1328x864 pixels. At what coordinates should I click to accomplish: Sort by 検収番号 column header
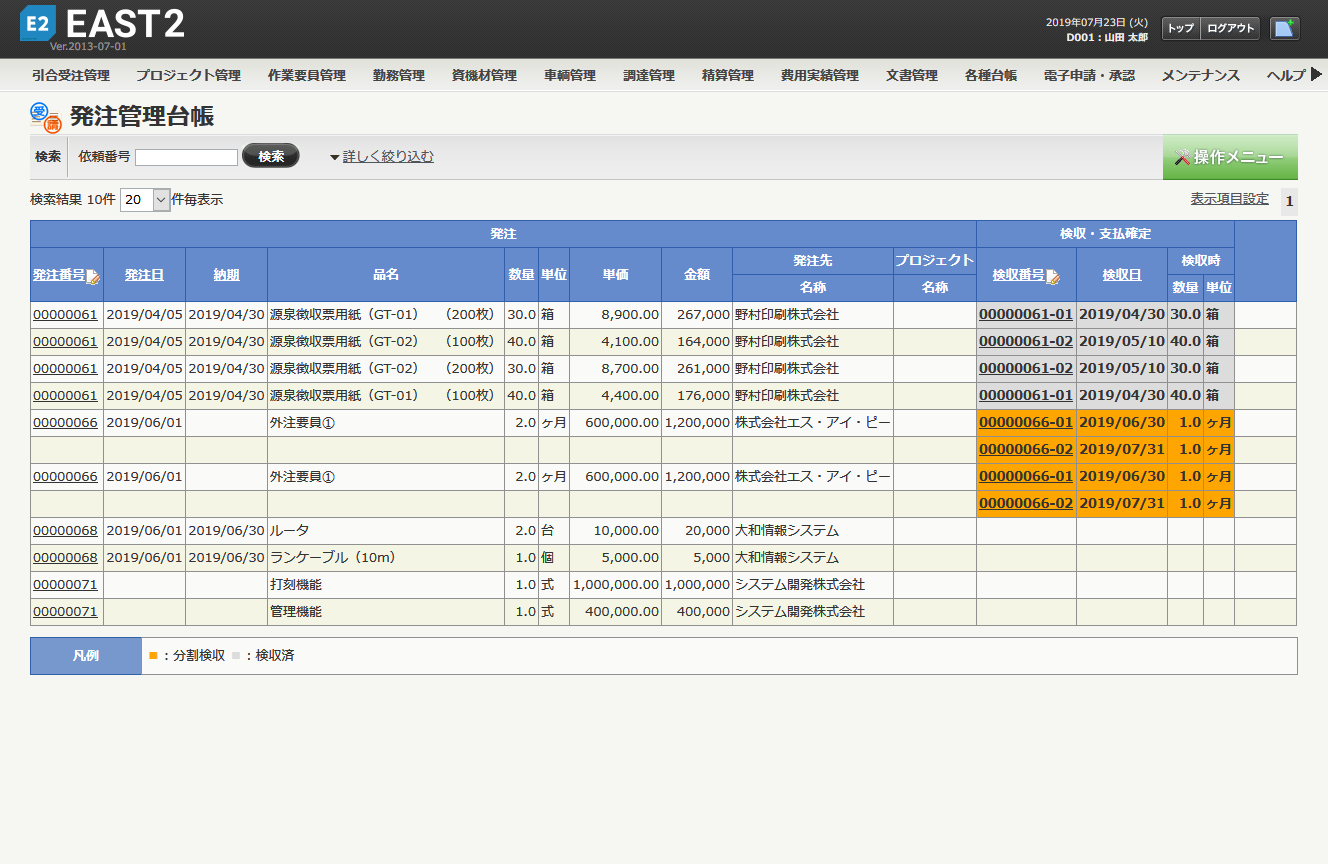[1019, 275]
